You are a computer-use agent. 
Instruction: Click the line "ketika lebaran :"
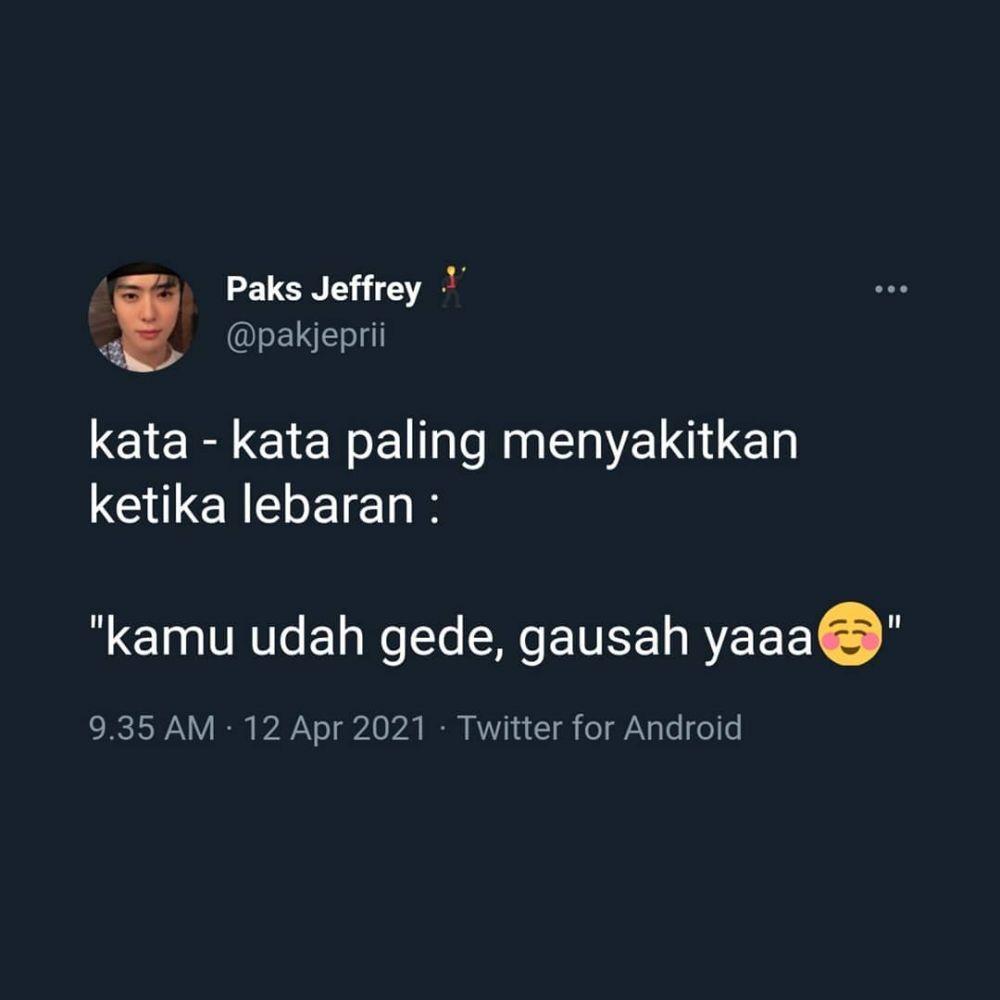pos(265,506)
